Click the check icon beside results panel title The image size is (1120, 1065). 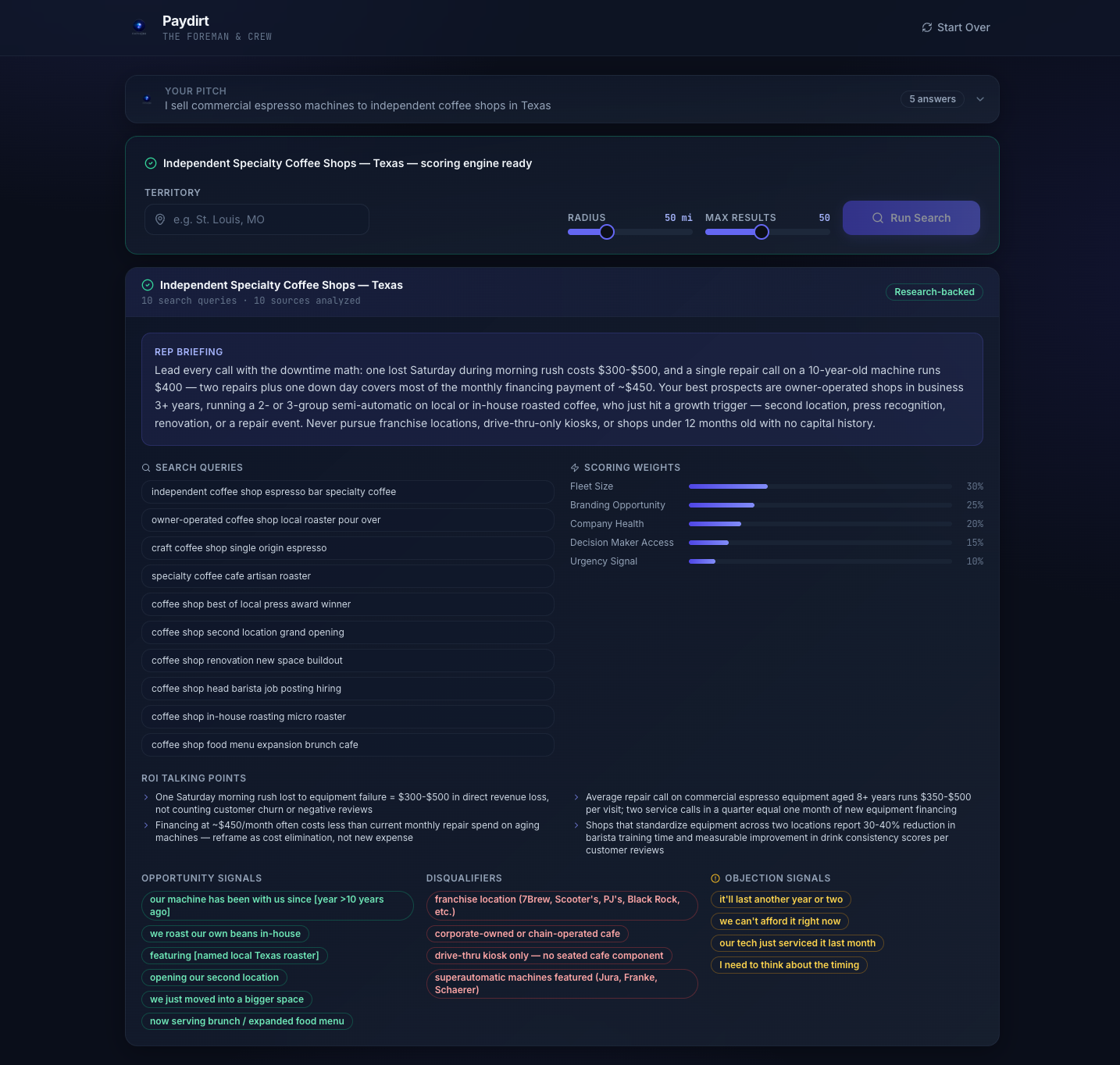coord(148,285)
